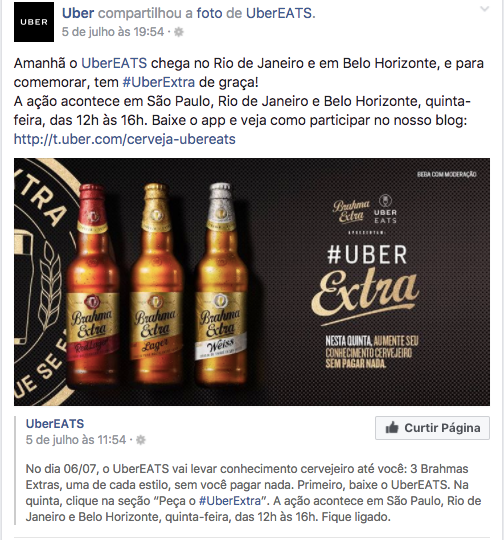The width and height of the screenshot is (504, 540).
Task: Click the thumbs-up icon on Curtir Página
Action: 392,428
